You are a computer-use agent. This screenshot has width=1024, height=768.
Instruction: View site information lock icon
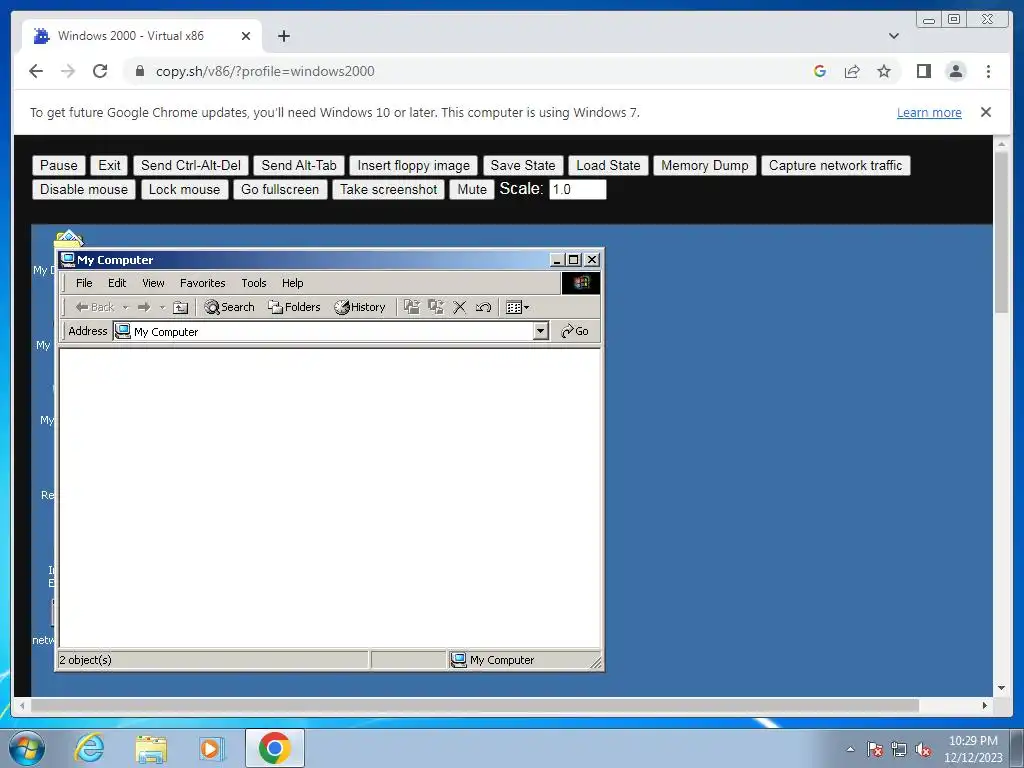[x=140, y=71]
